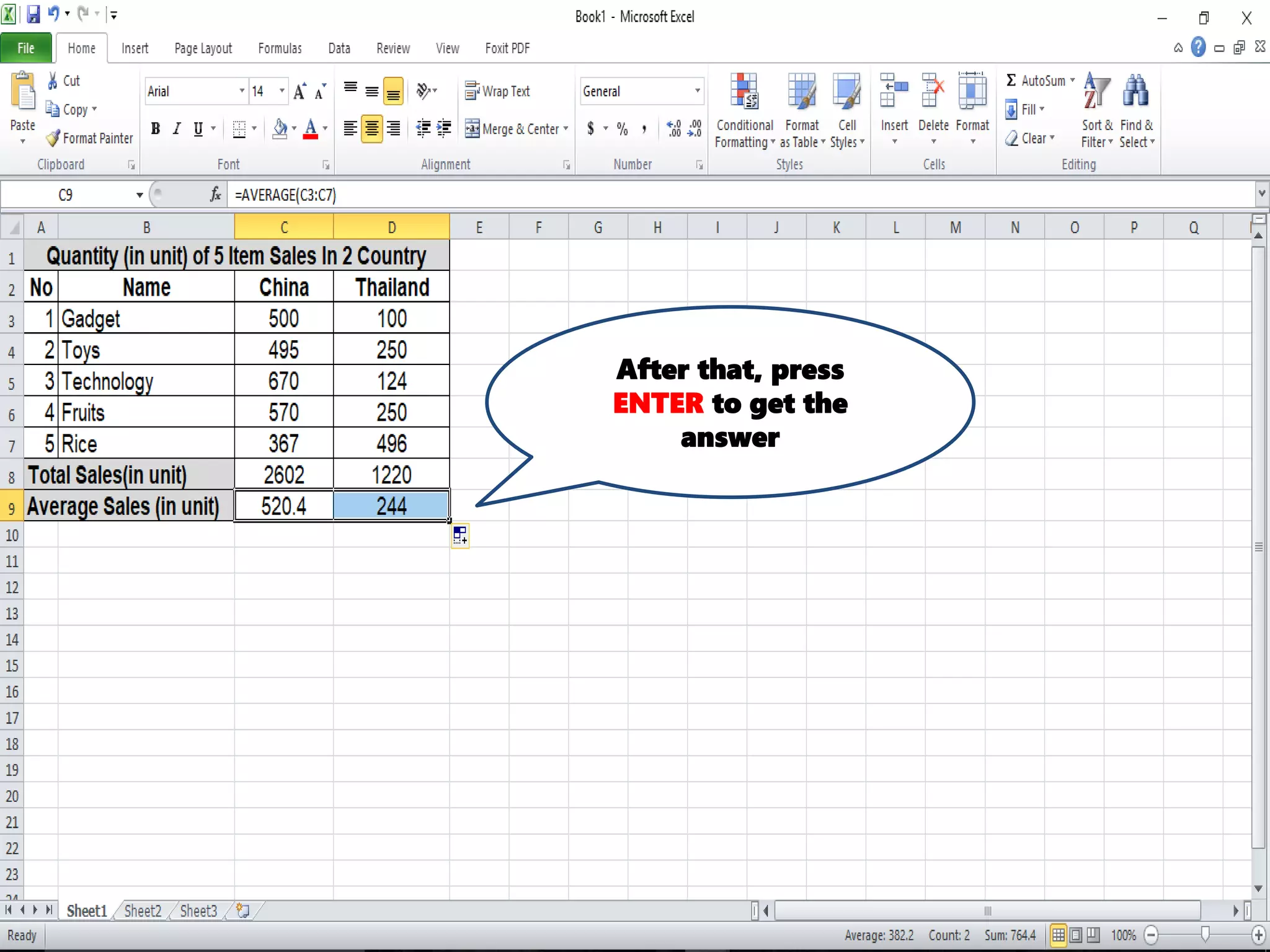Click the Merge & Center button
Viewport: 1270px width, 952px height.
coord(513,129)
